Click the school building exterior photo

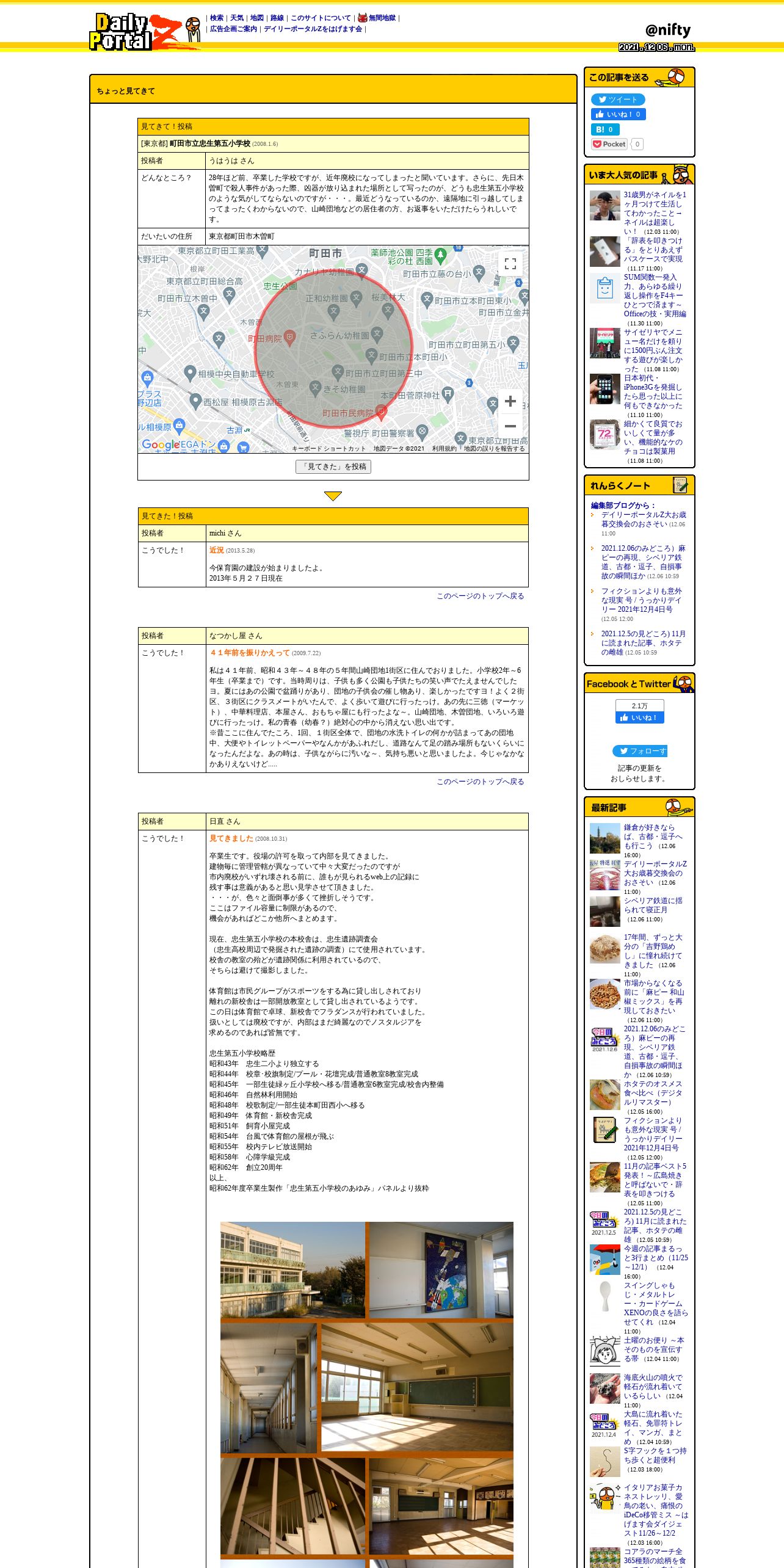coord(293,1270)
